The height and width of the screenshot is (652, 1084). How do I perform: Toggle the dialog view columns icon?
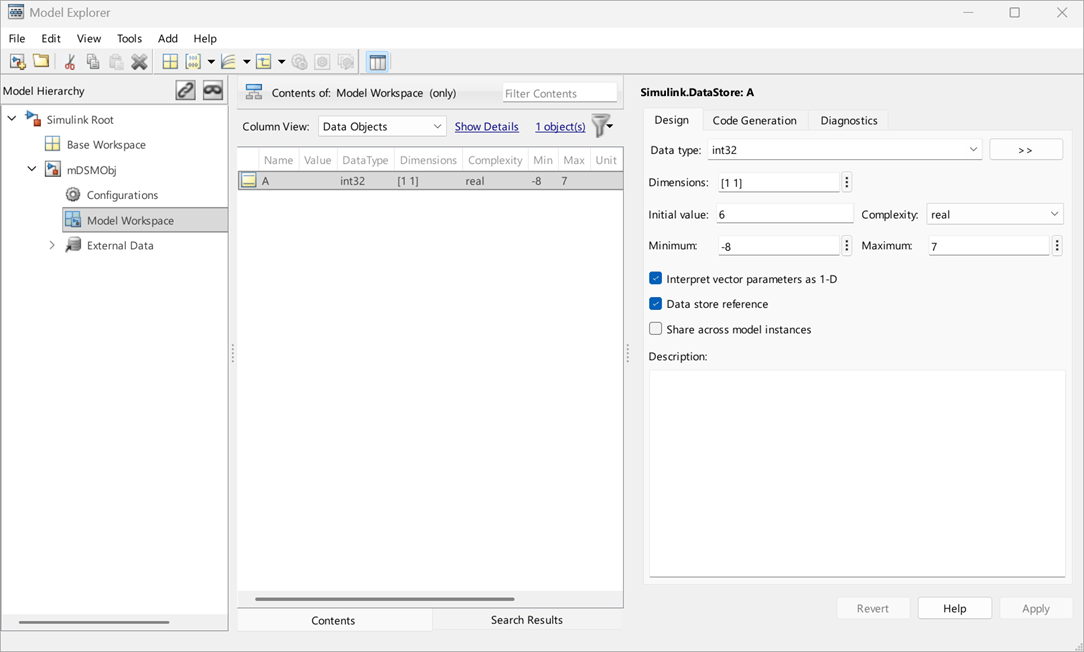pos(377,62)
